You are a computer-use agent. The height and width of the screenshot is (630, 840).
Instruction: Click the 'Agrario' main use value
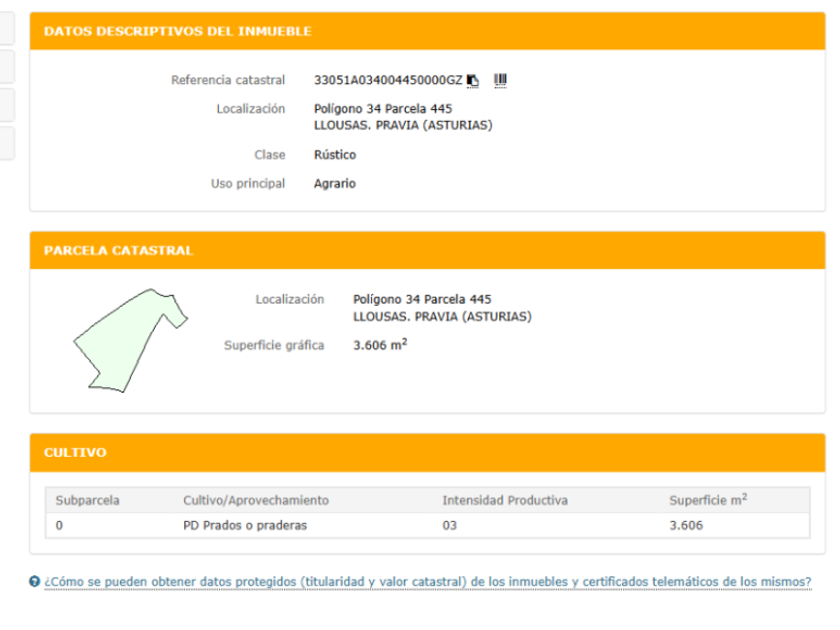click(x=335, y=184)
